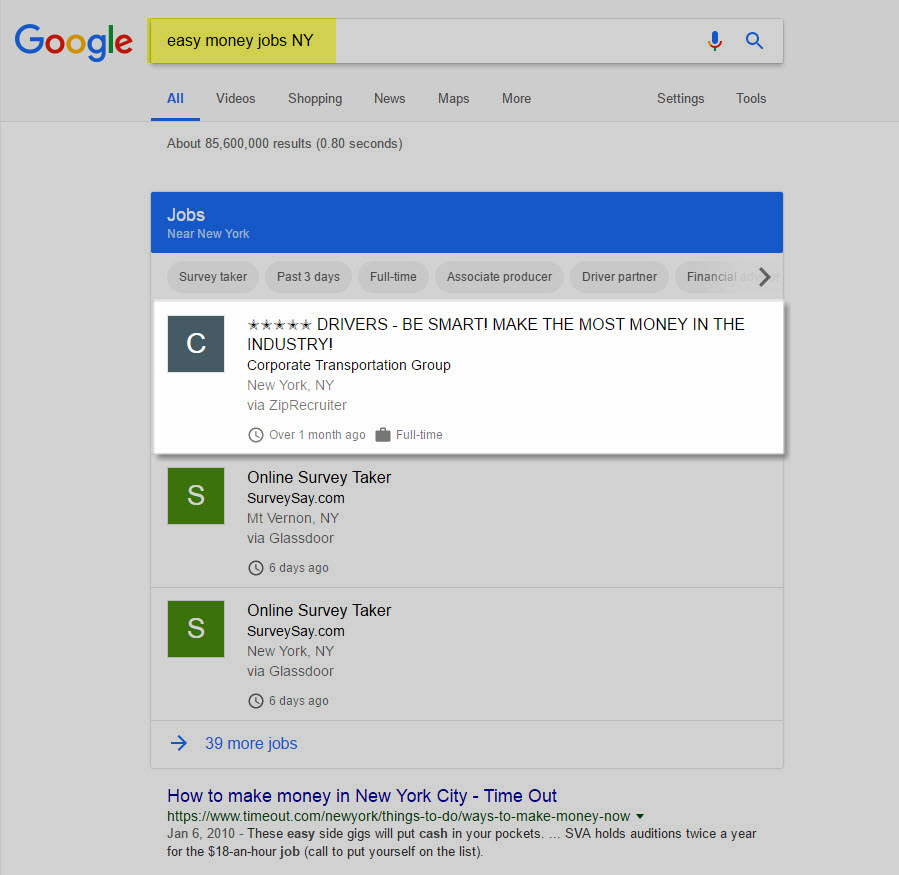The image size is (899, 875).
Task: Open Settings menu
Action: [x=681, y=99]
